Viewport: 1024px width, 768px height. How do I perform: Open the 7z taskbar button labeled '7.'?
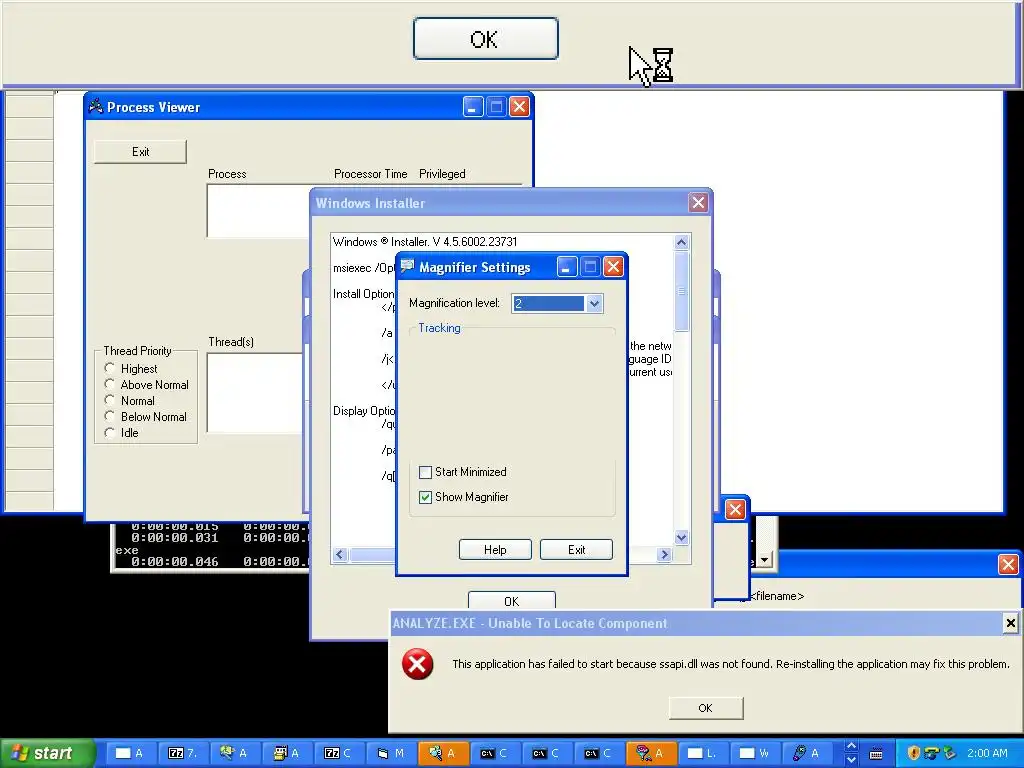pyautogui.click(x=183, y=753)
